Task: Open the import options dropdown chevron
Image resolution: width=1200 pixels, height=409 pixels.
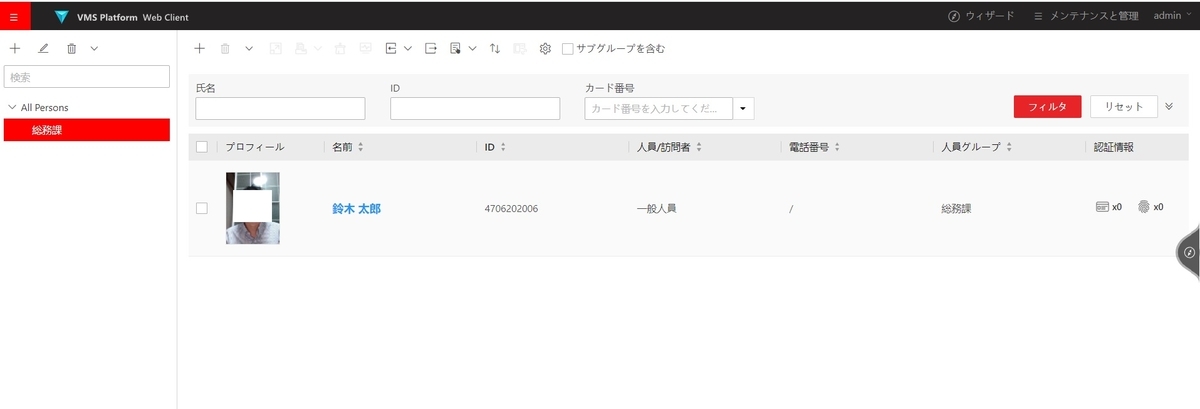Action: [x=408, y=48]
